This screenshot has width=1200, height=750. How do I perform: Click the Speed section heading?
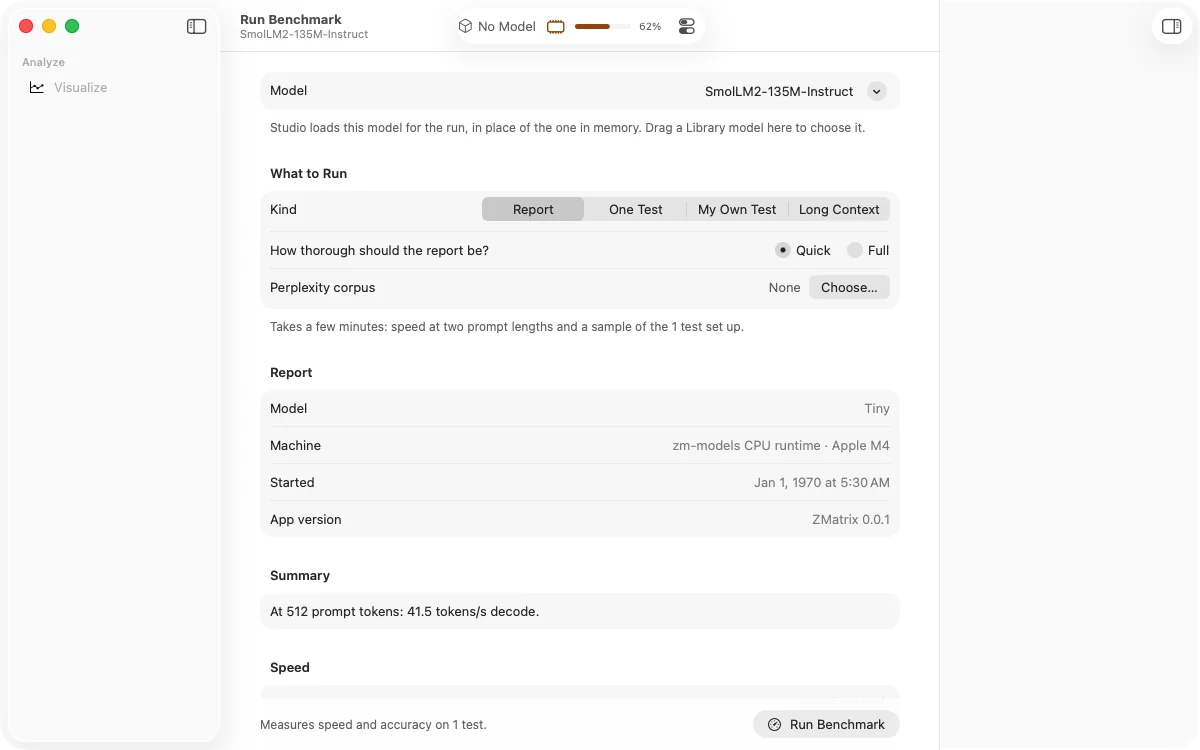290,668
